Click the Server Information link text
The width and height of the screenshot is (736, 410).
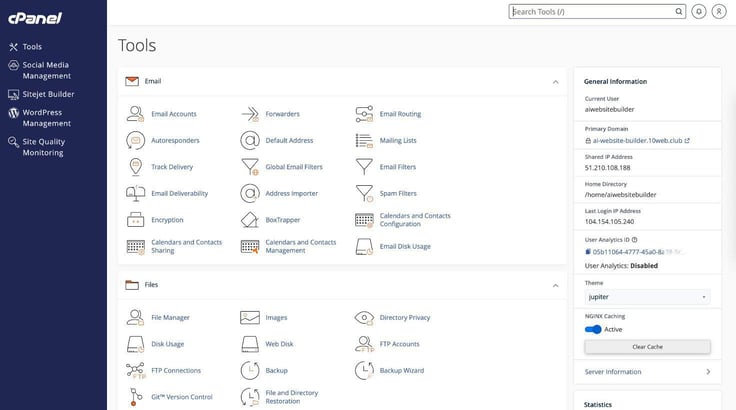(x=613, y=371)
